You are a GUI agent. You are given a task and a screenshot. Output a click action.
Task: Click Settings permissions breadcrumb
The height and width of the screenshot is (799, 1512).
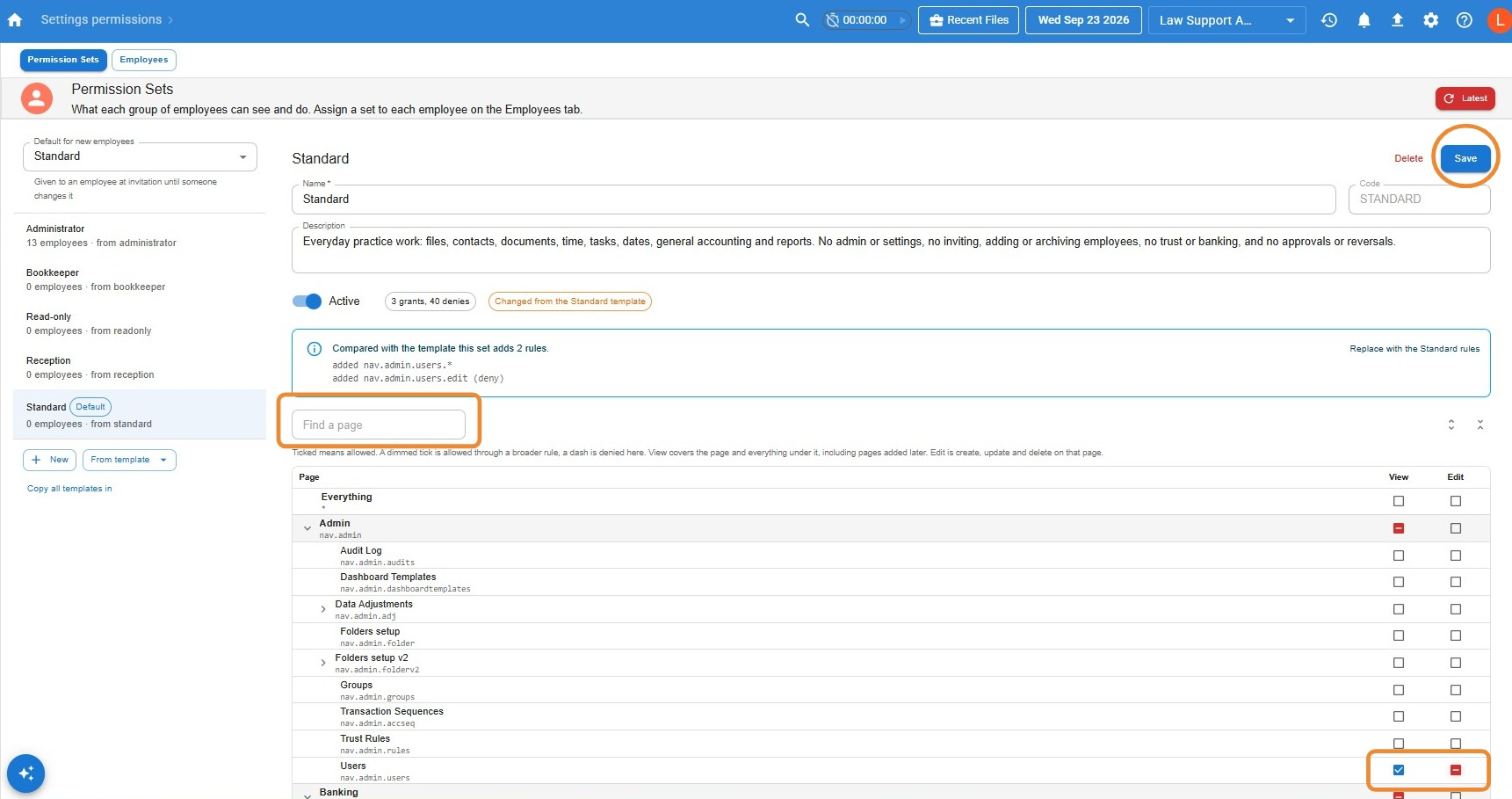(101, 19)
